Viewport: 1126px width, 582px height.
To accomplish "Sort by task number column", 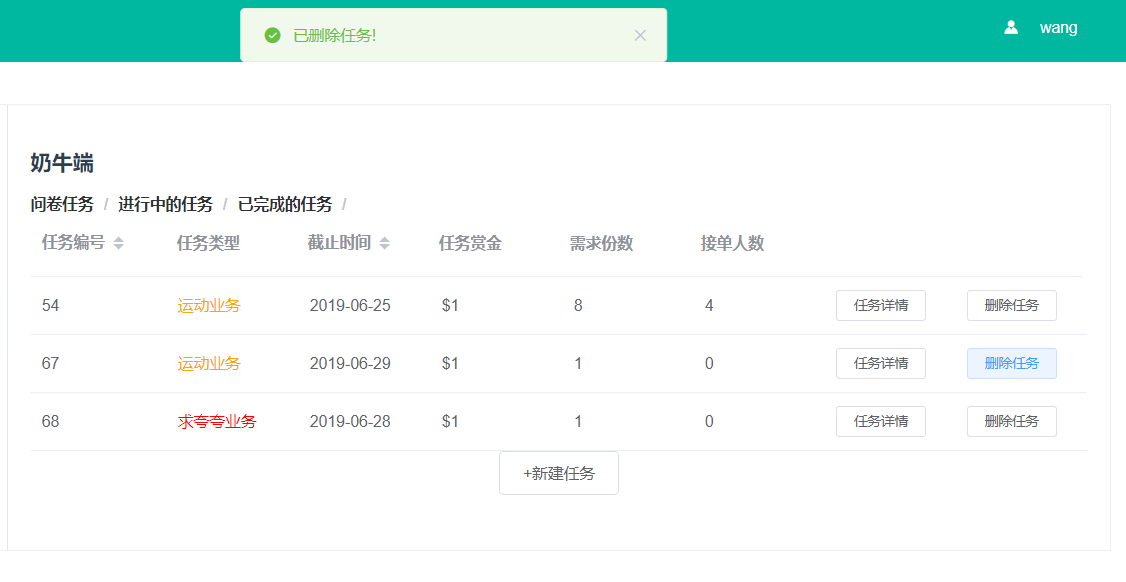I will [118, 243].
